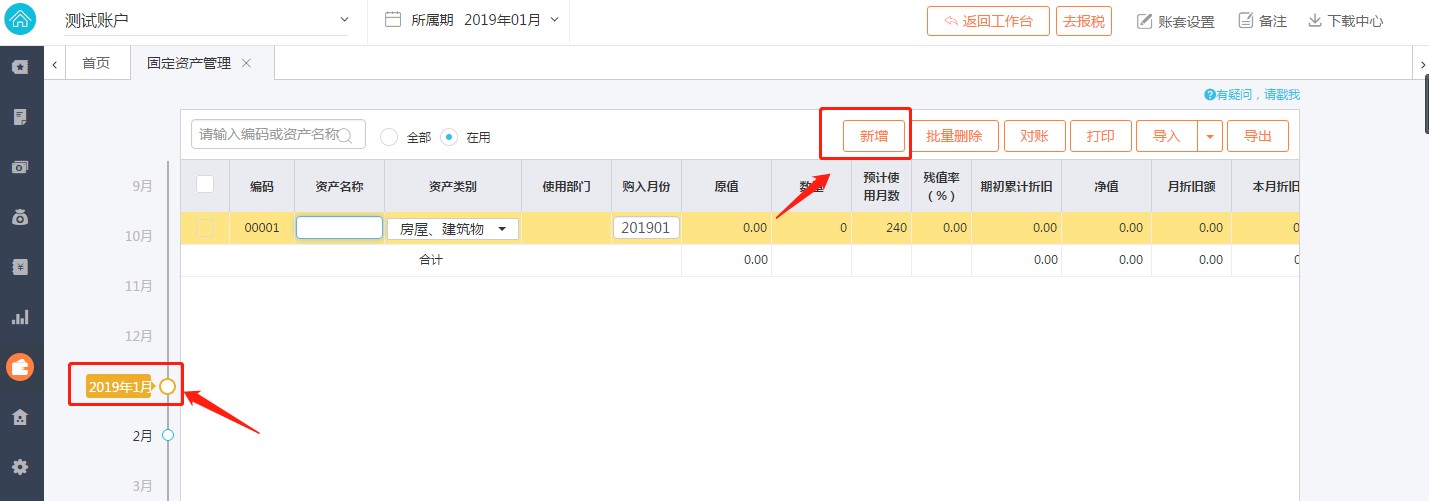The height and width of the screenshot is (501, 1429).
Task: Click the 对账 button
Action: pos(1034,136)
